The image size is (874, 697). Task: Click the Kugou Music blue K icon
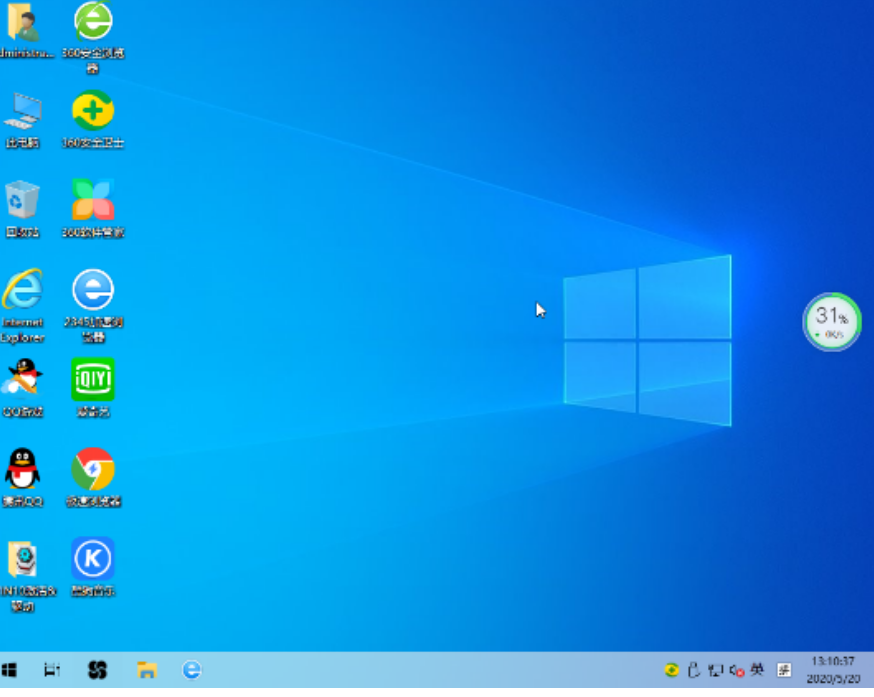click(93, 558)
